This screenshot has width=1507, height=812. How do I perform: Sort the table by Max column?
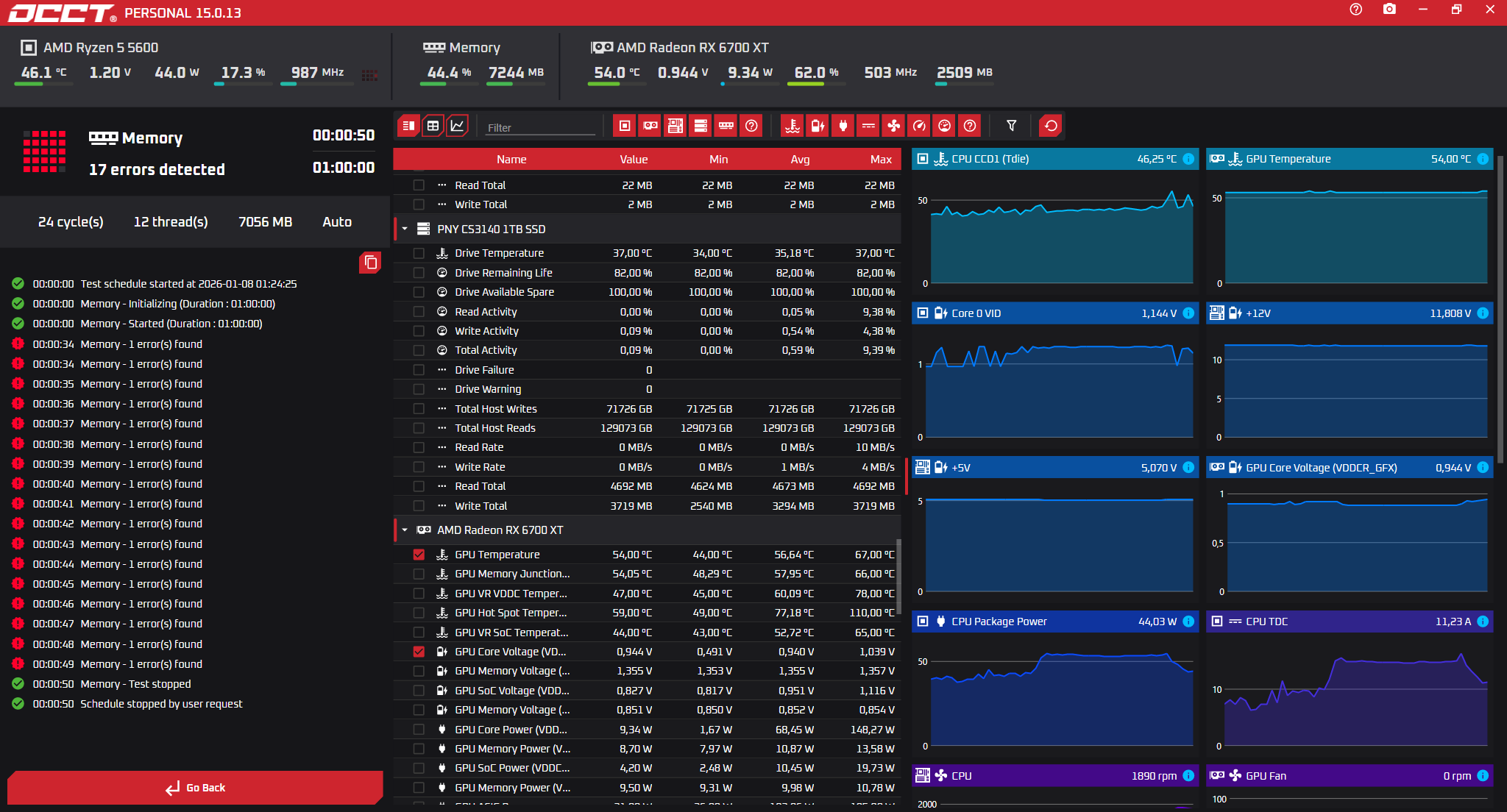pos(881,160)
